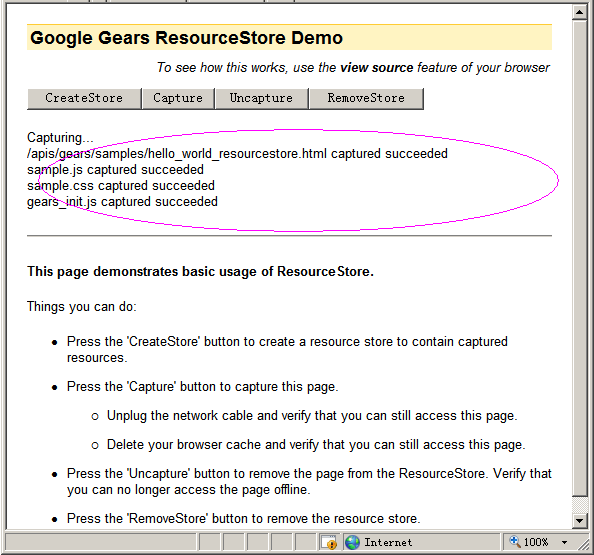594x555 pixels.
Task: Click the Internet zone label
Action: [388, 542]
